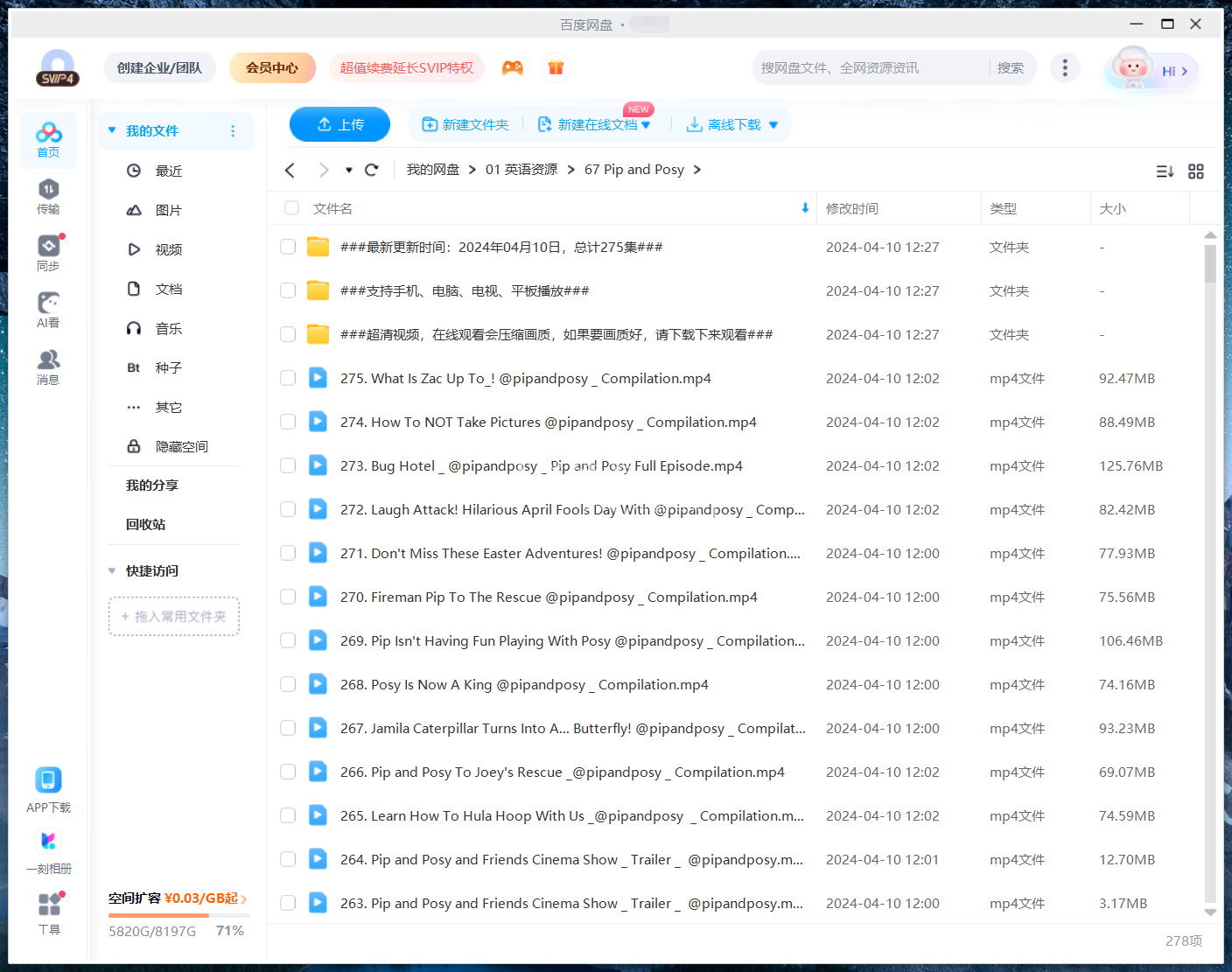Open the AI看 sidebar icon
This screenshot has width=1232, height=972.
(48, 311)
